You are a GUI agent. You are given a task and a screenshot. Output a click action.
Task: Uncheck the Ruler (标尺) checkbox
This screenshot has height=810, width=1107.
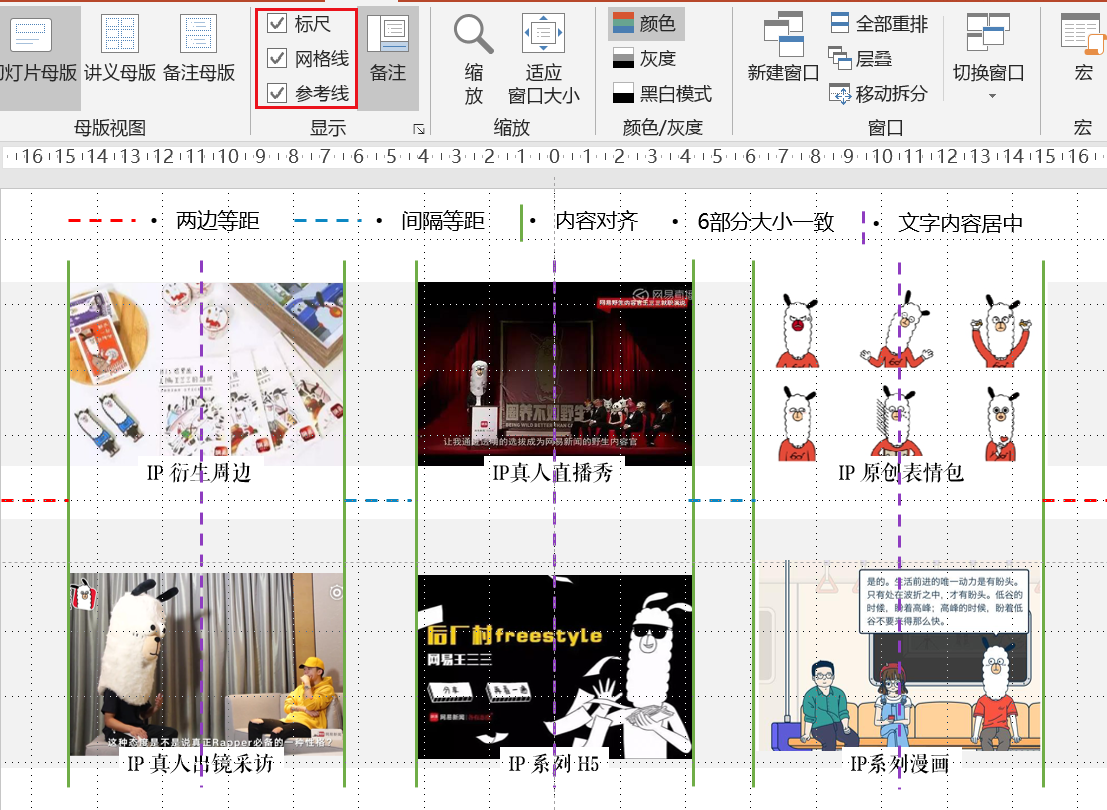click(277, 23)
